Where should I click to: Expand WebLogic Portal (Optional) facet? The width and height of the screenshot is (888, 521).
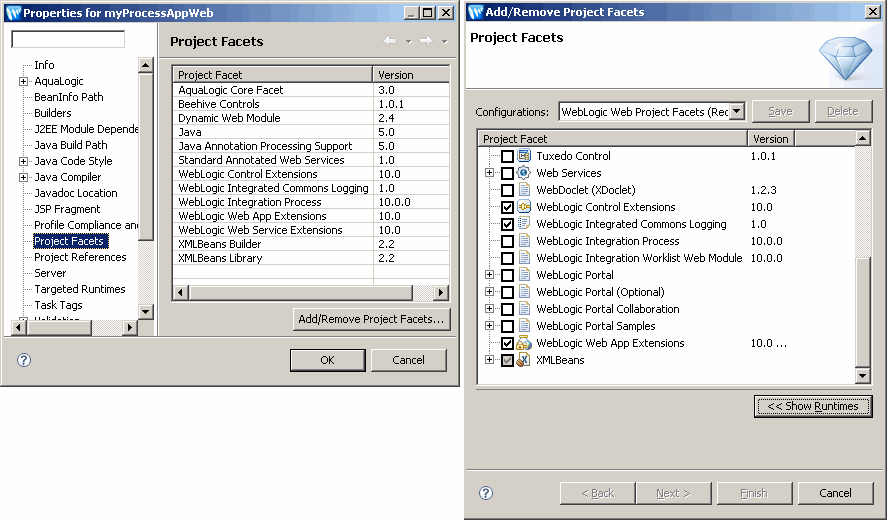point(489,292)
